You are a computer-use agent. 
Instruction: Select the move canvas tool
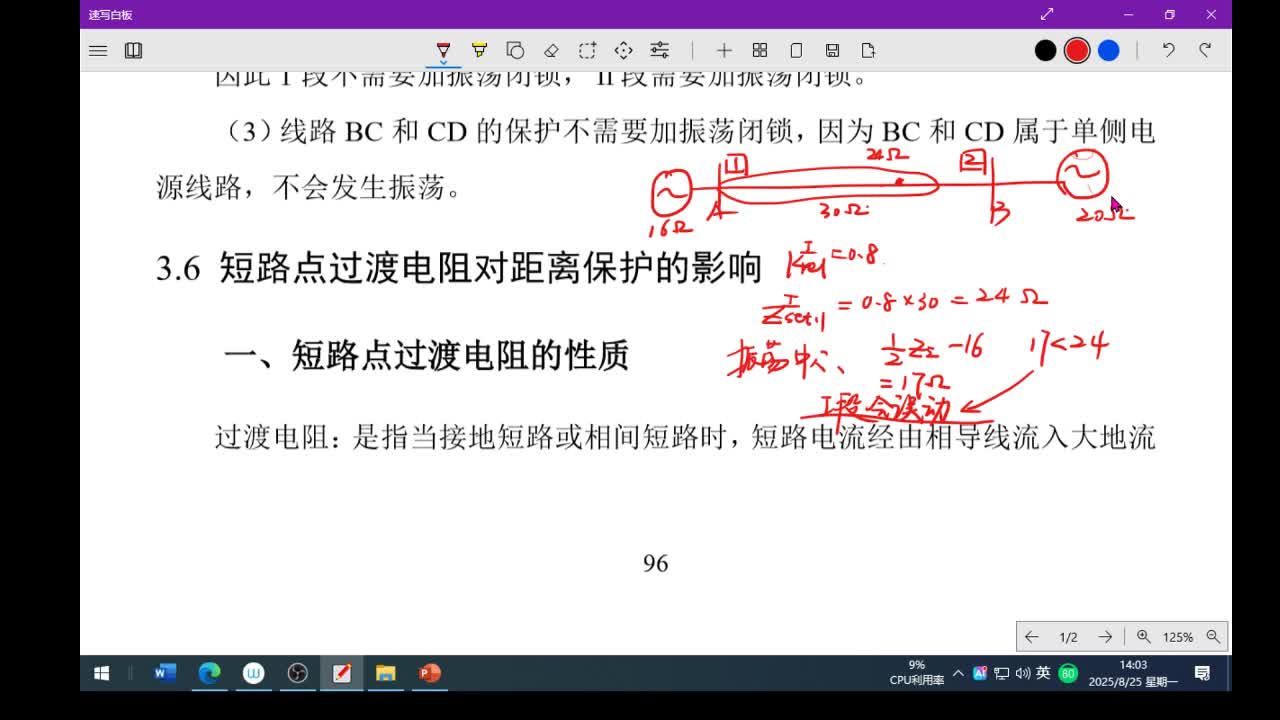coord(623,50)
